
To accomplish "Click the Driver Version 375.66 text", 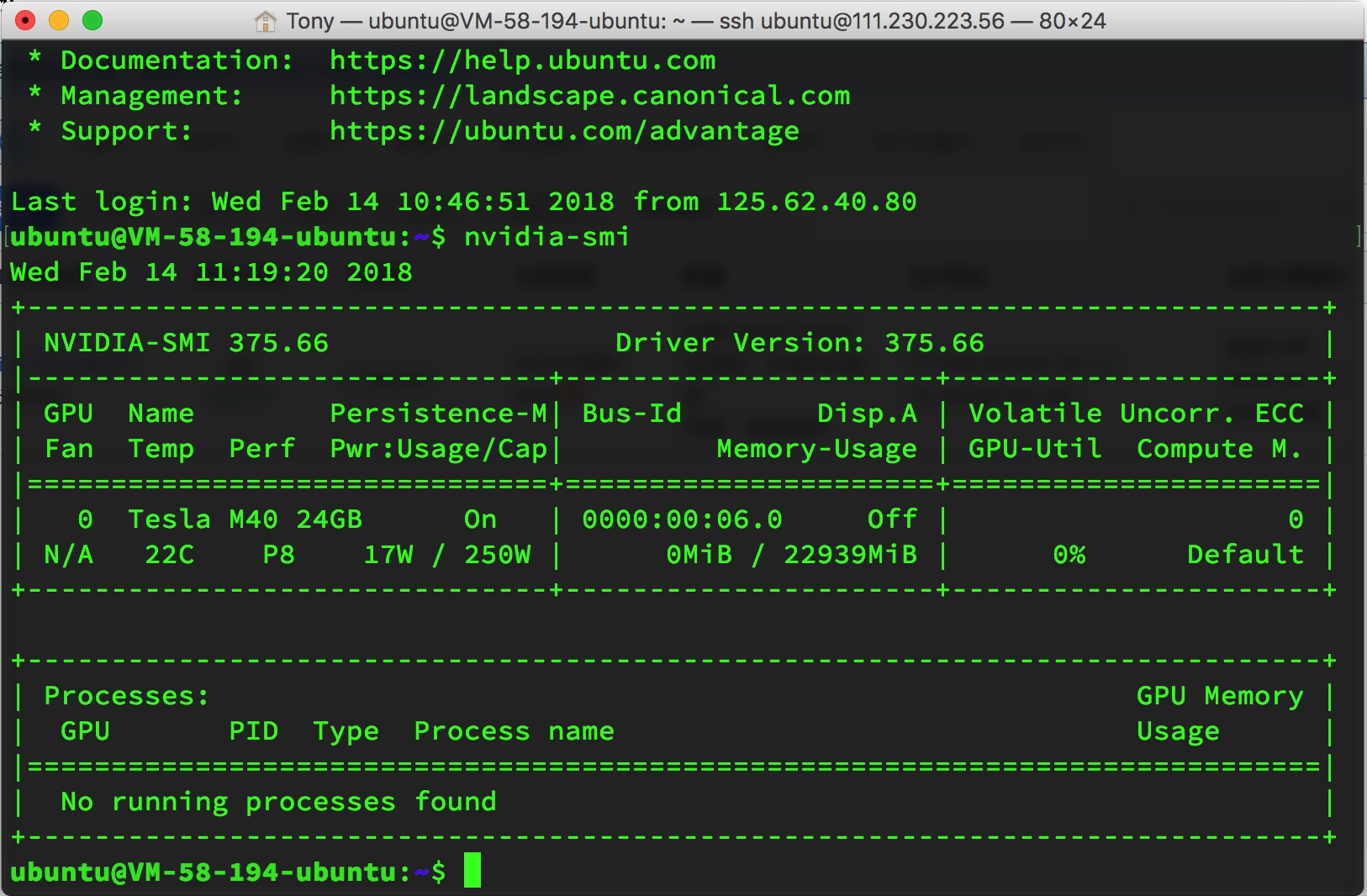I will (x=800, y=343).
